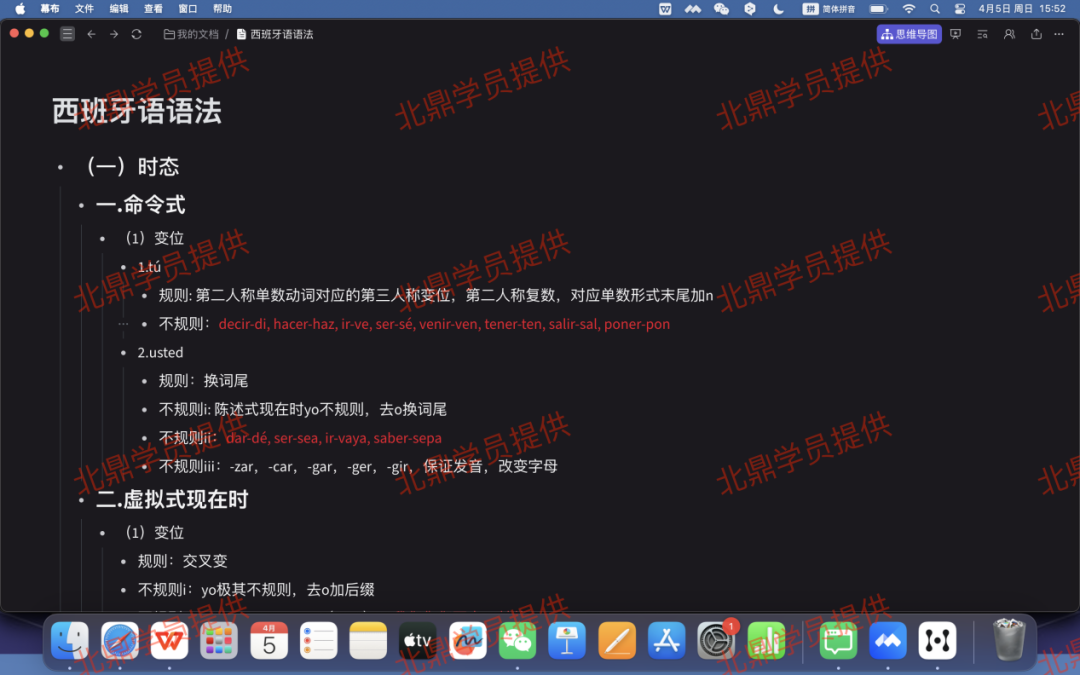Viewport: 1080px width, 675px height.
Task: Click the line -zar, -car, -gar 保证发音
Action: click(x=358, y=466)
